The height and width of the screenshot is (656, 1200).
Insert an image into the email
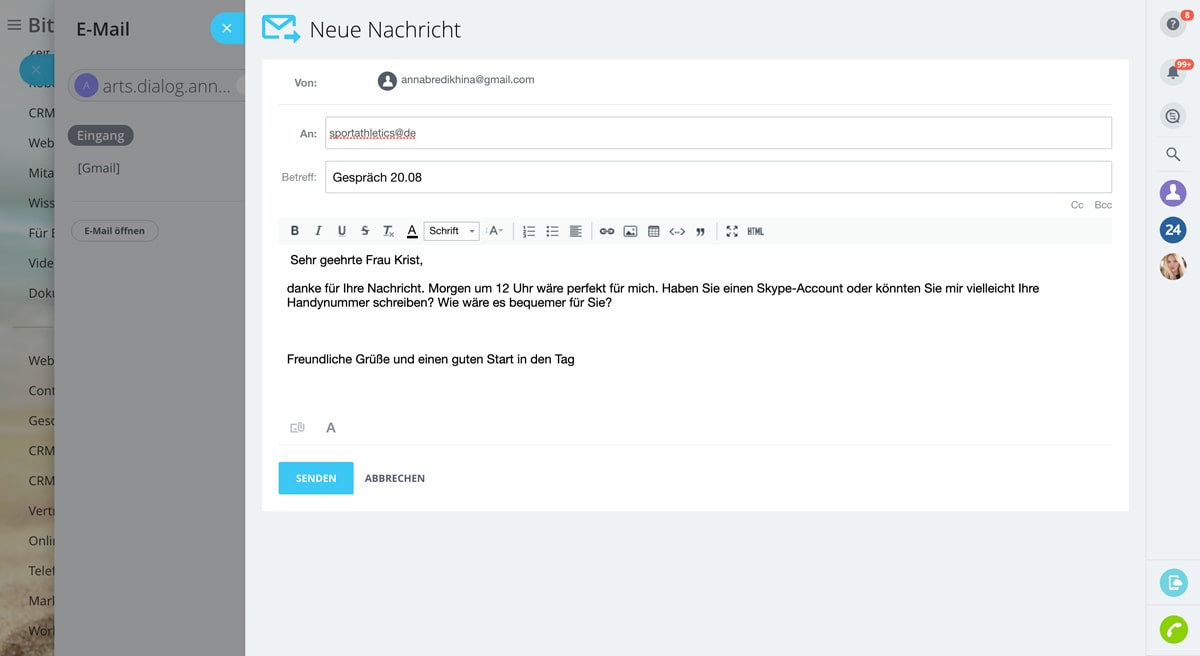[x=630, y=231]
